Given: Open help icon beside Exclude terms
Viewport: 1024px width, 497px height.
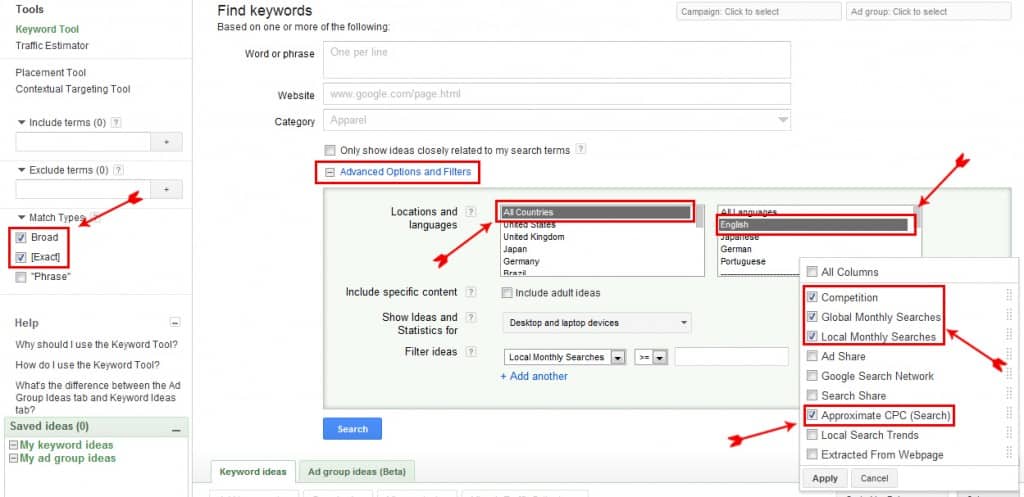Looking at the screenshot, I should click(x=118, y=170).
